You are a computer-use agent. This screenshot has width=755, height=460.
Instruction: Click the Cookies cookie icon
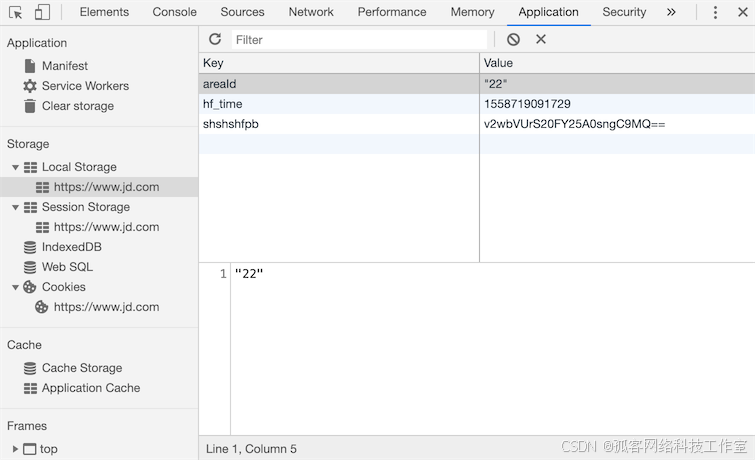coord(30,287)
